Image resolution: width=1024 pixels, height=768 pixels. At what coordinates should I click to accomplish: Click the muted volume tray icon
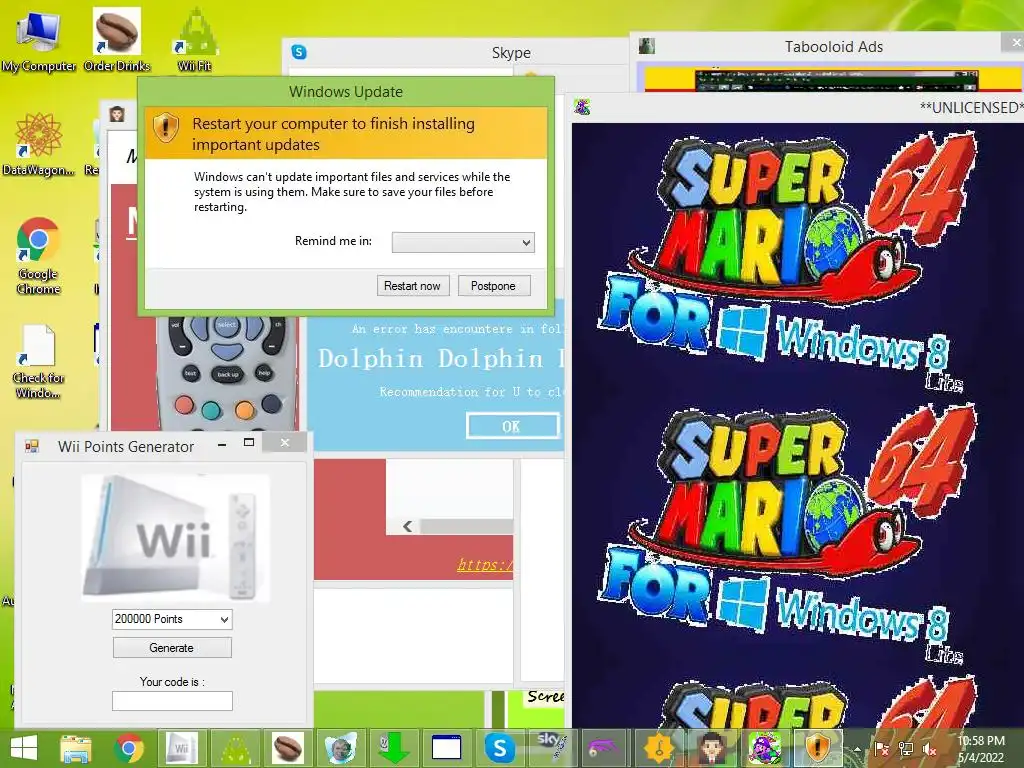[x=930, y=750]
